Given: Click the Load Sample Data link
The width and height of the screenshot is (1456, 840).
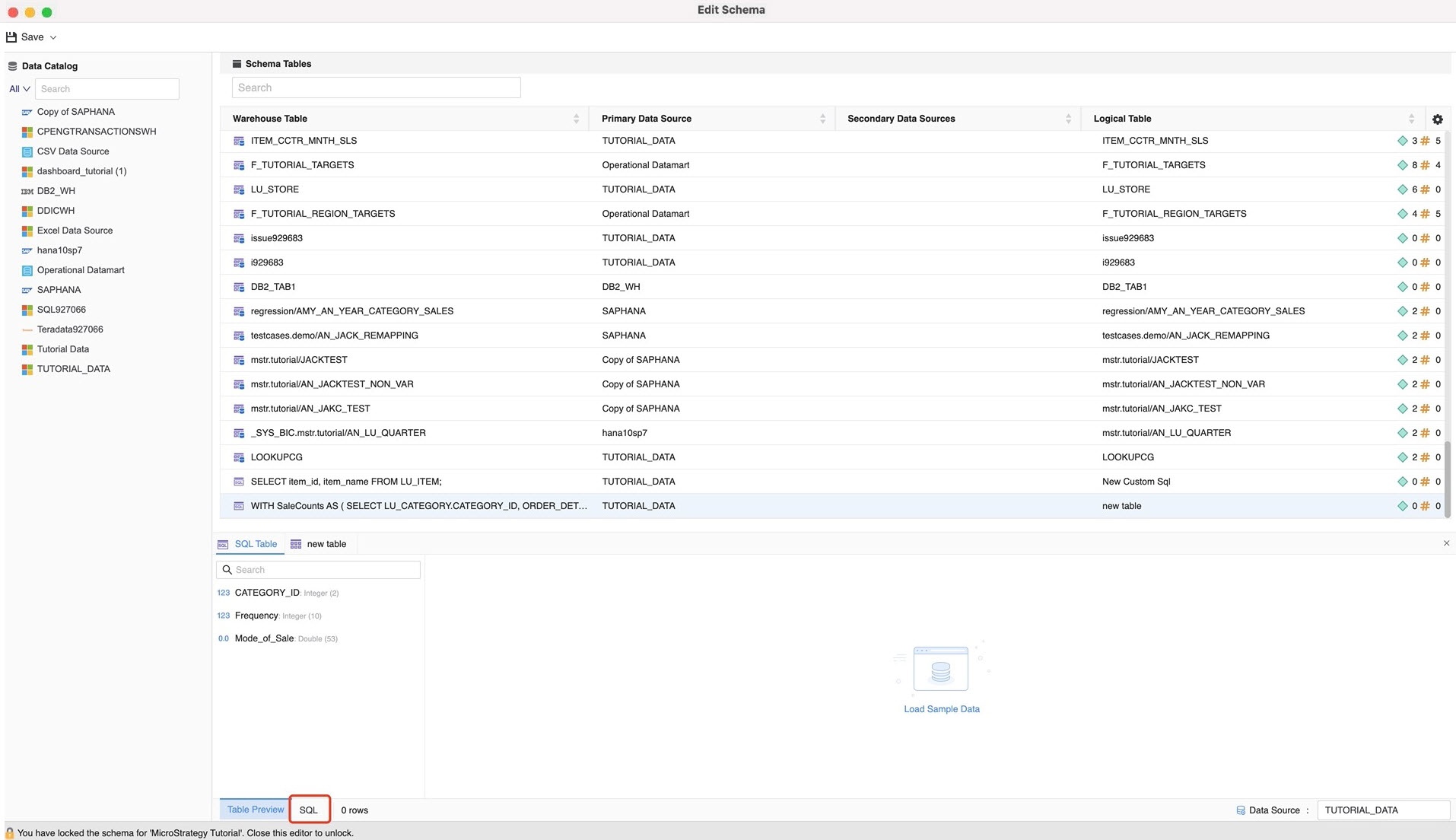Looking at the screenshot, I should [941, 708].
